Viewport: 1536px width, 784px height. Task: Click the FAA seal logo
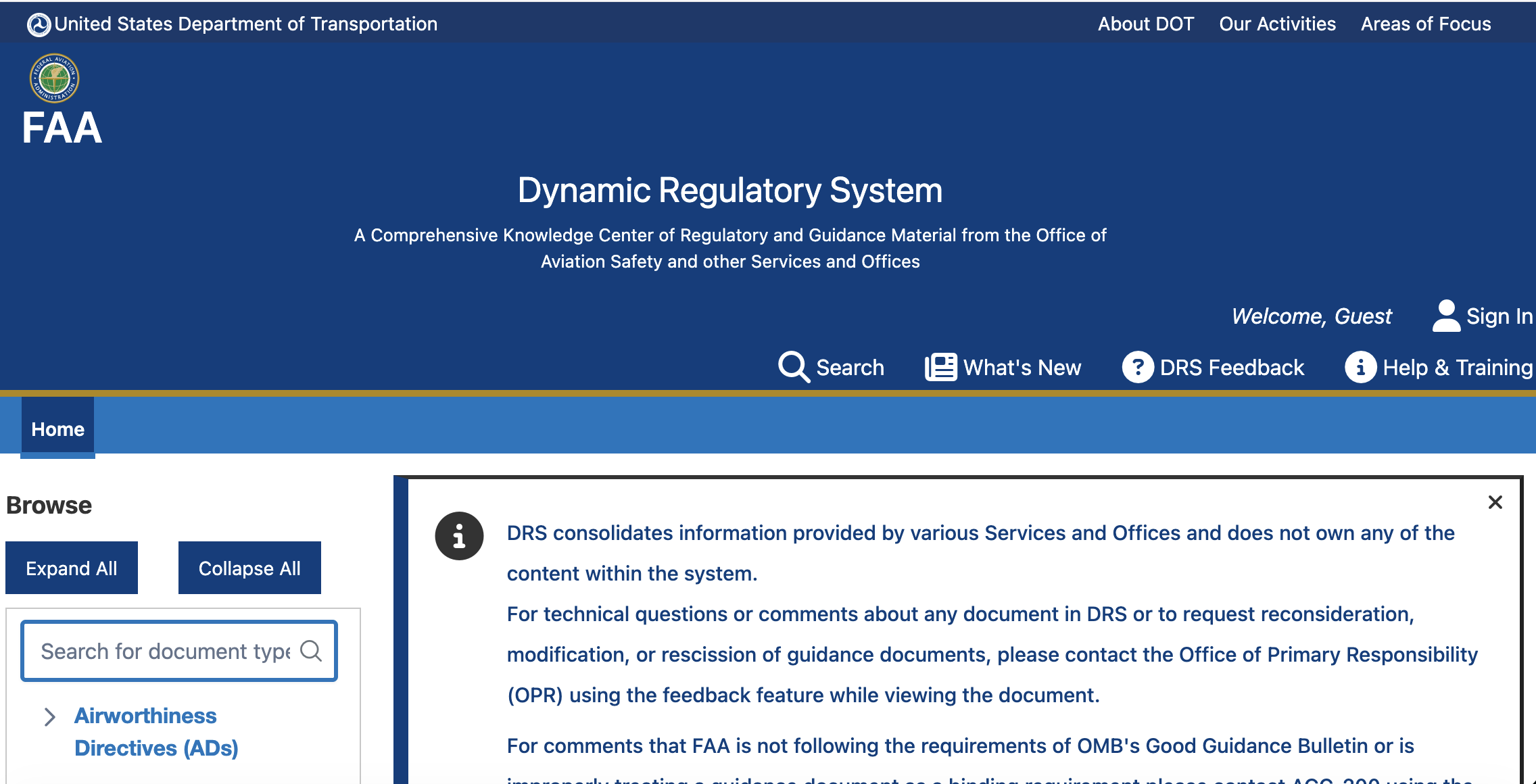tap(54, 78)
